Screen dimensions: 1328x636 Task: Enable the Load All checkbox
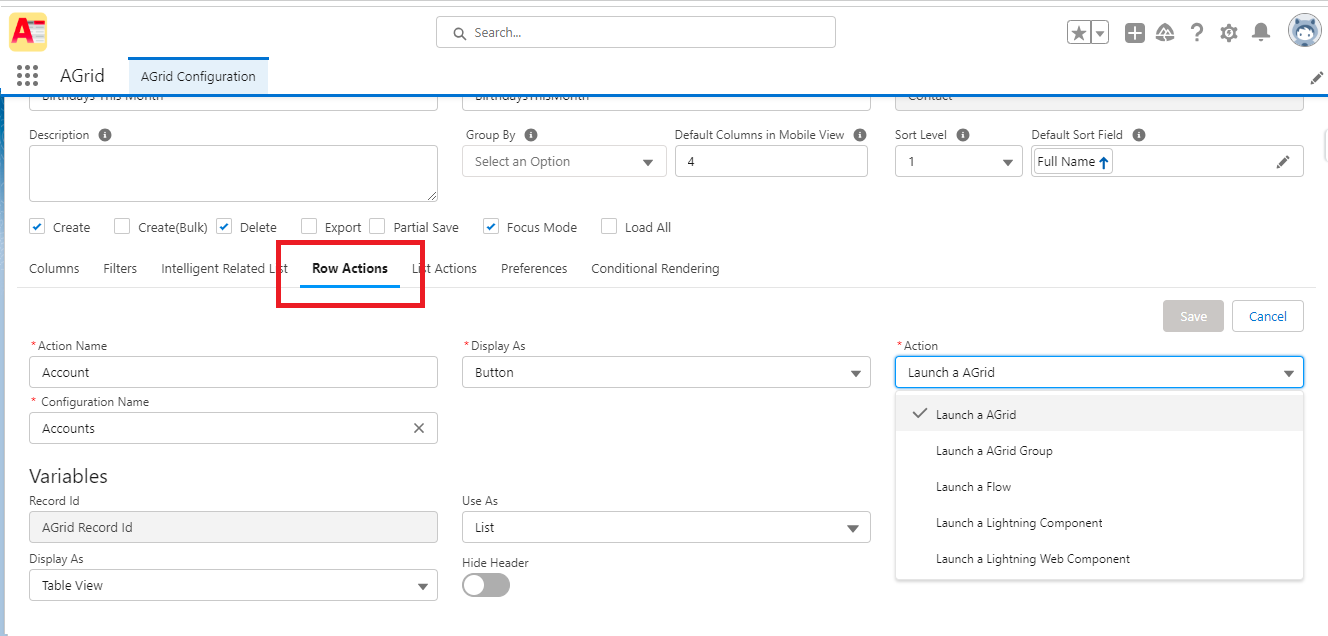[609, 227]
